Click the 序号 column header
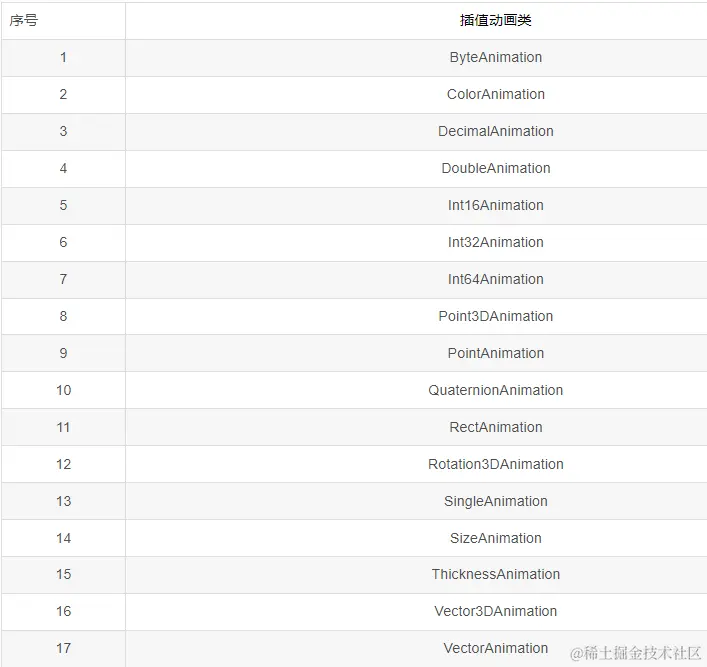This screenshot has height=667, width=707. click(x=24, y=20)
